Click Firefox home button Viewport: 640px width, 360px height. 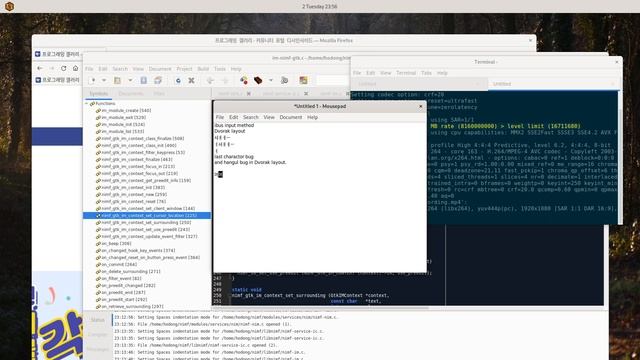[76, 68]
